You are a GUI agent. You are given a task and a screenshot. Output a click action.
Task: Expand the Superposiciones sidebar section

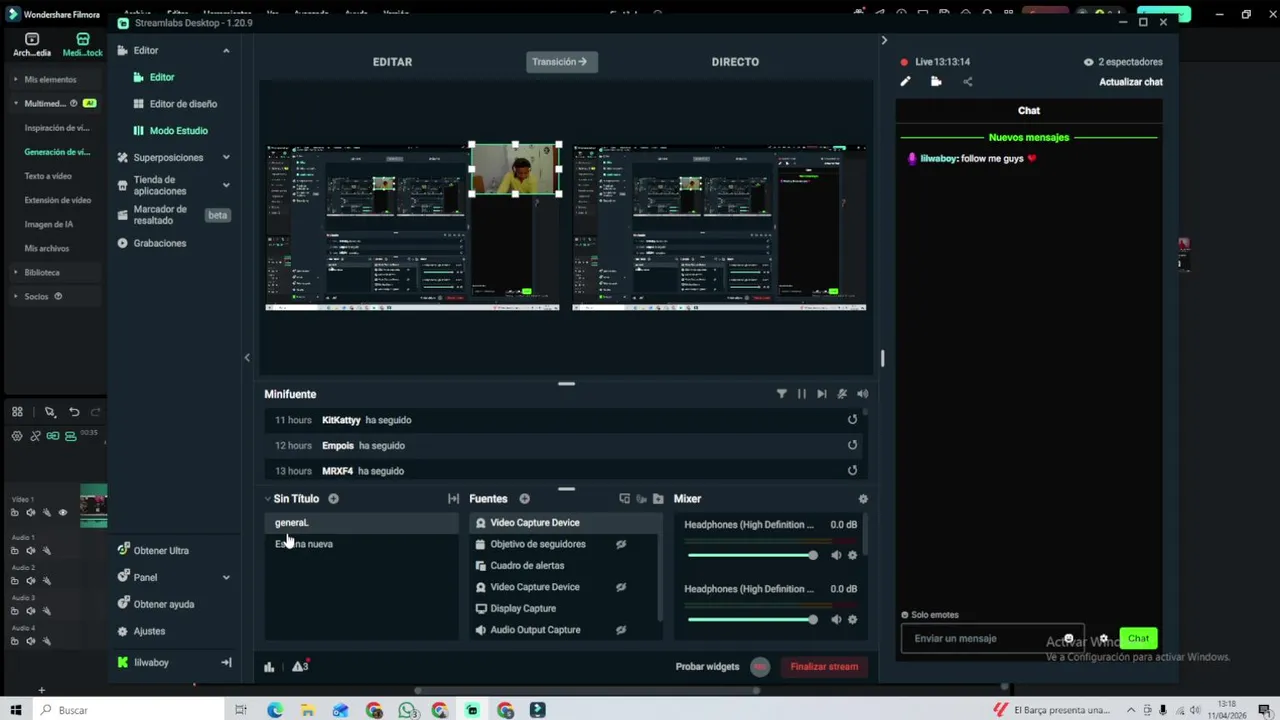click(x=226, y=157)
